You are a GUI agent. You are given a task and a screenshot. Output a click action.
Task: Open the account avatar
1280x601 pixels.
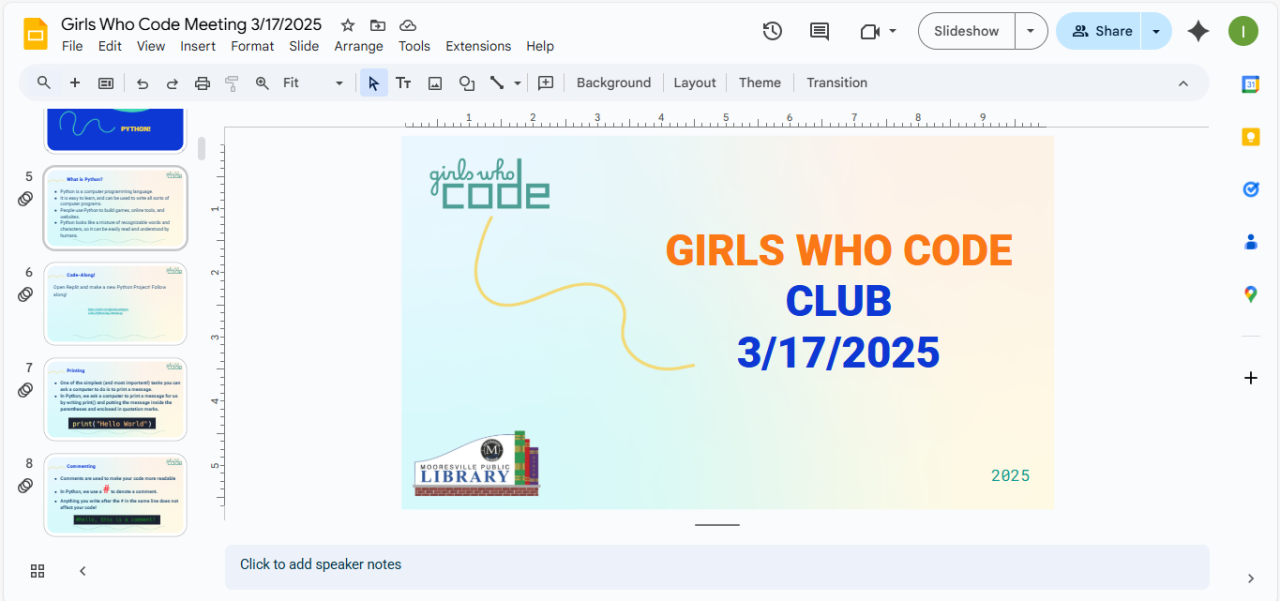[1243, 31]
